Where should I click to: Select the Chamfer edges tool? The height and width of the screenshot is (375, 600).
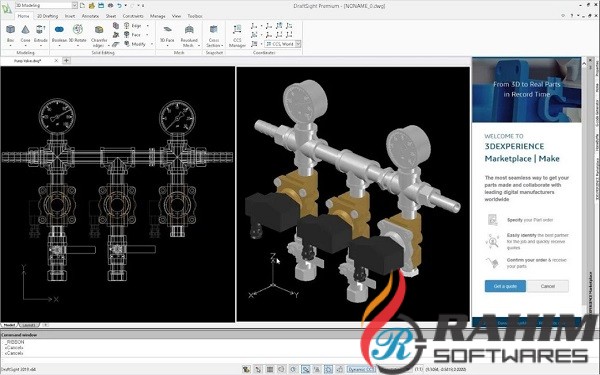99,35
